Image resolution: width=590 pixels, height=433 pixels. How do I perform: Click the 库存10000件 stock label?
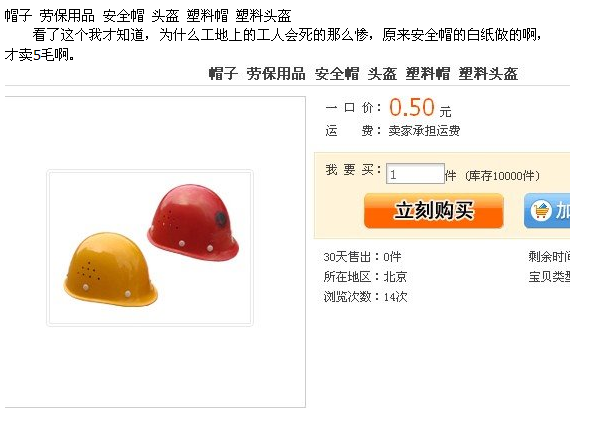(502, 176)
